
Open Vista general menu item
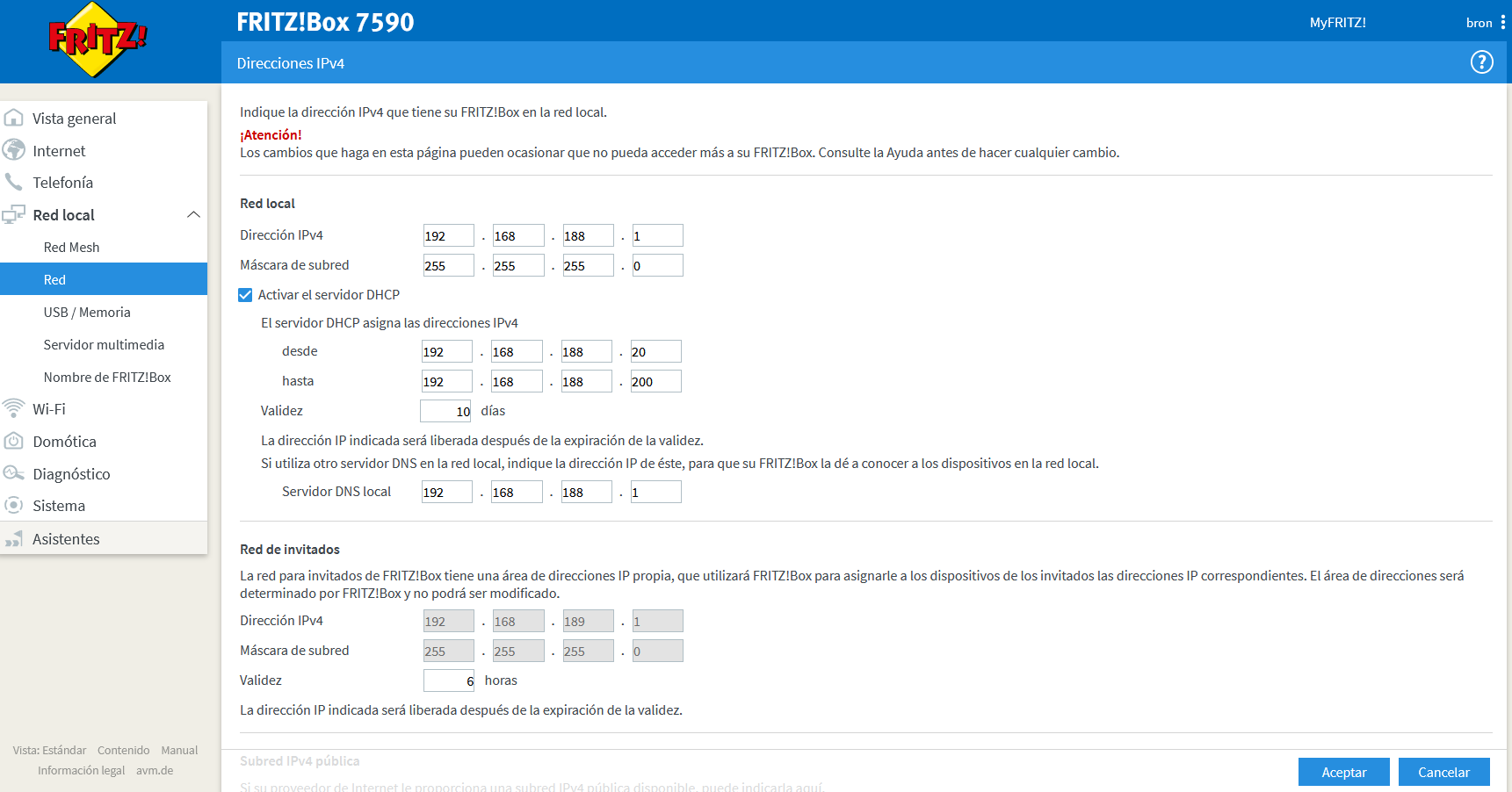pyautogui.click(x=104, y=119)
